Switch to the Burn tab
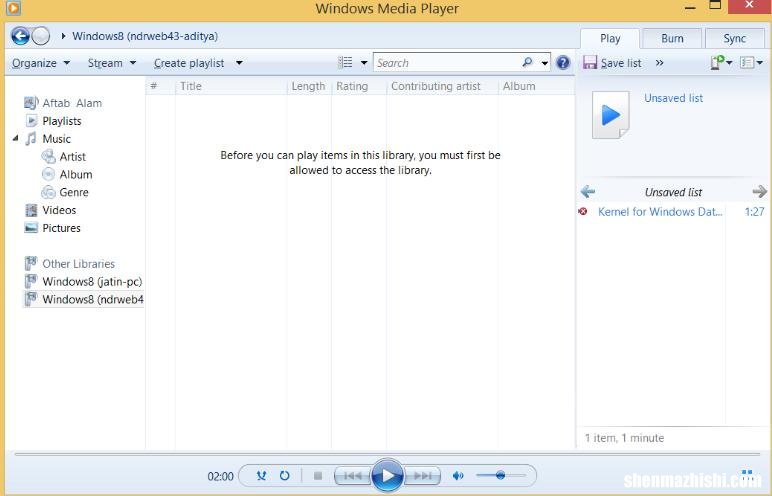Screen dimensions: 772x496 [672, 38]
